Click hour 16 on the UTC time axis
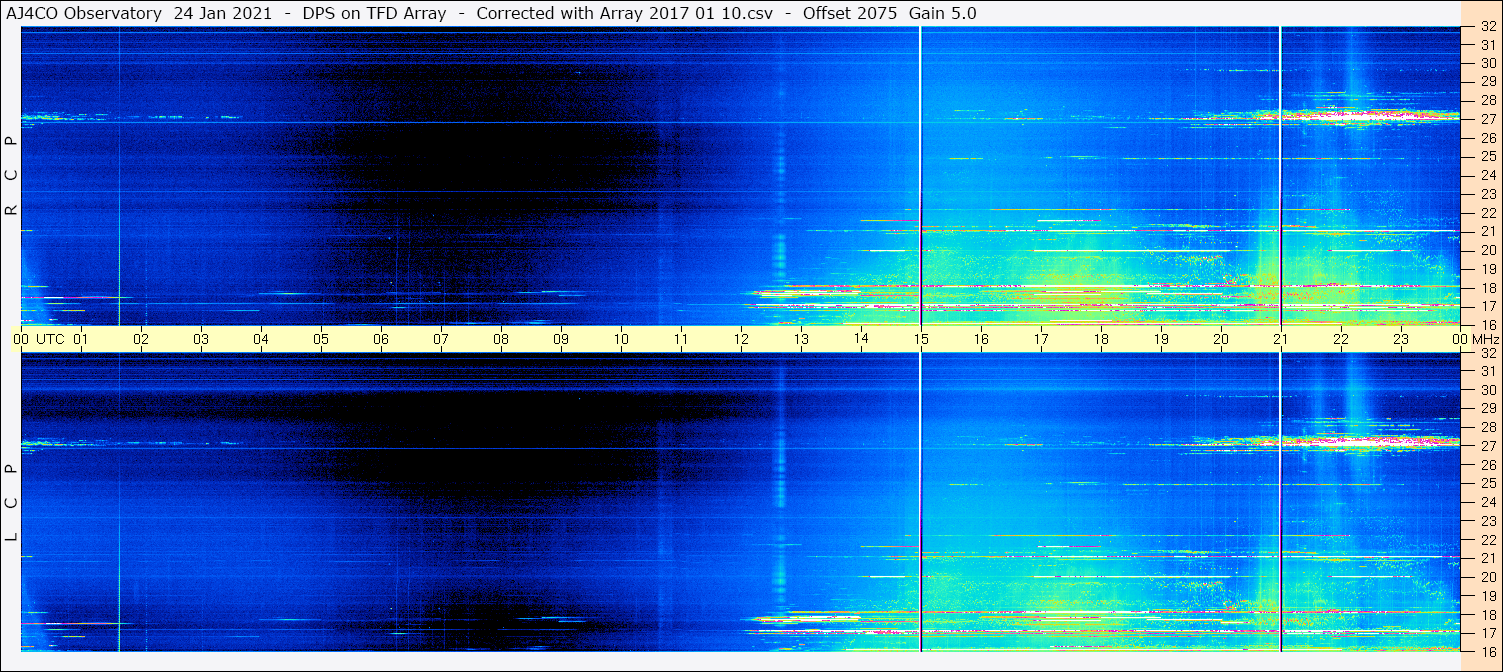 point(981,339)
